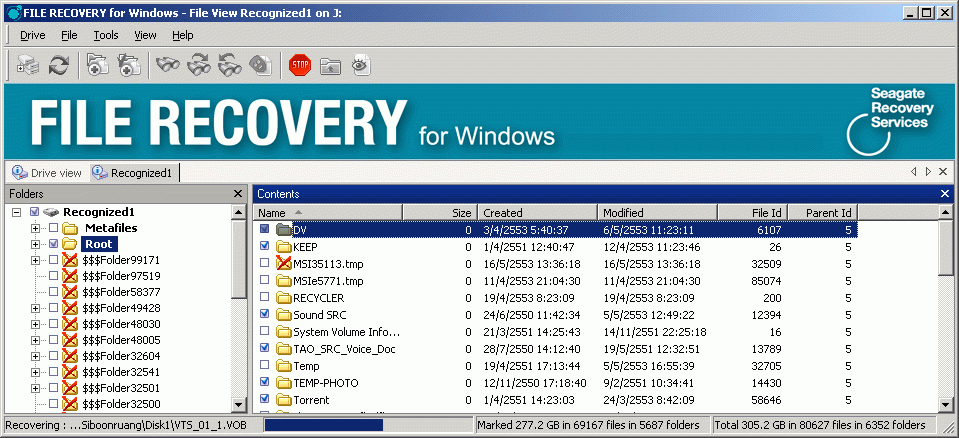
Task: Close the Contents panel
Action: 945,194
